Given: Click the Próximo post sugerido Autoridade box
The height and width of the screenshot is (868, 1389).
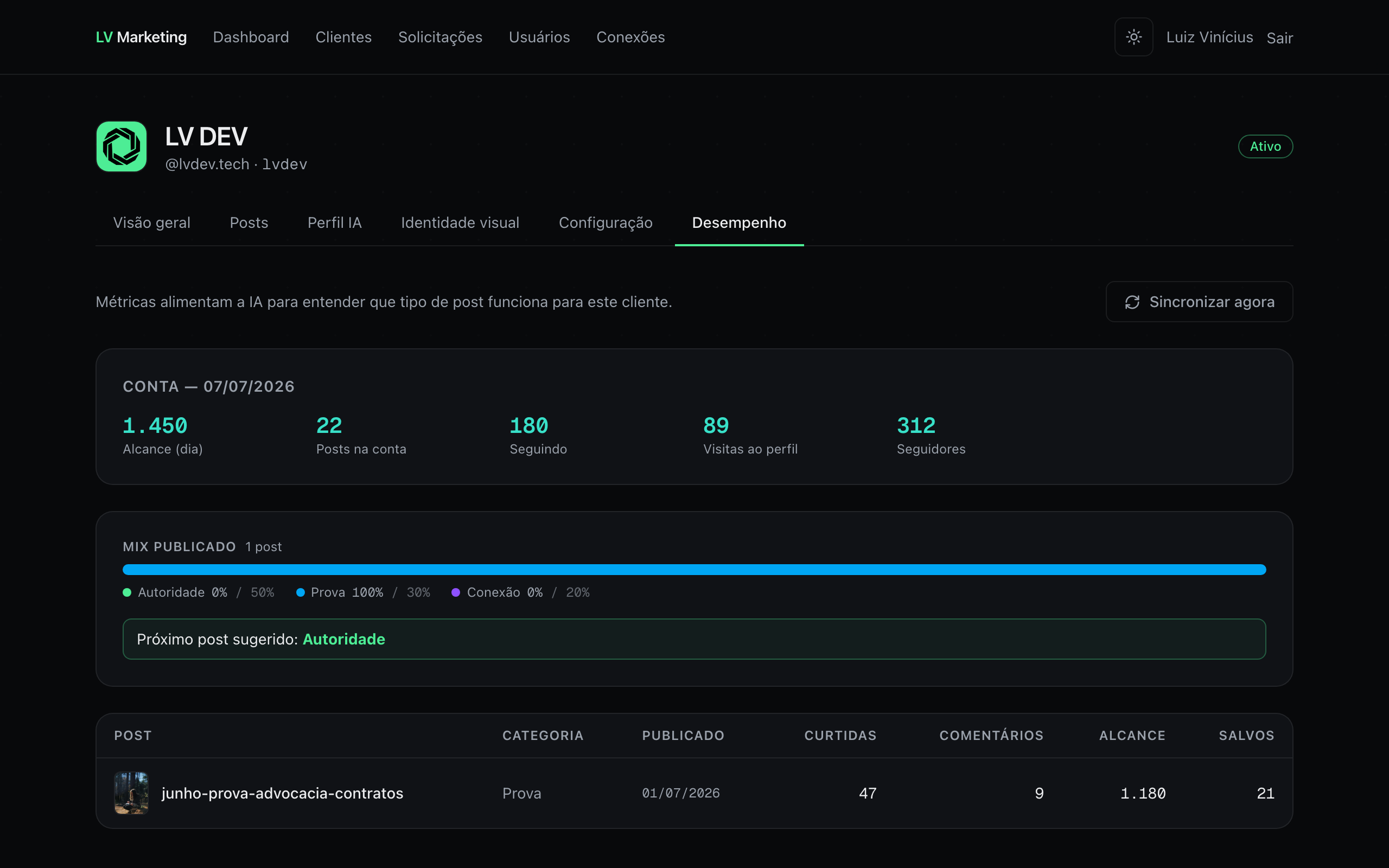Looking at the screenshot, I should pos(694,639).
